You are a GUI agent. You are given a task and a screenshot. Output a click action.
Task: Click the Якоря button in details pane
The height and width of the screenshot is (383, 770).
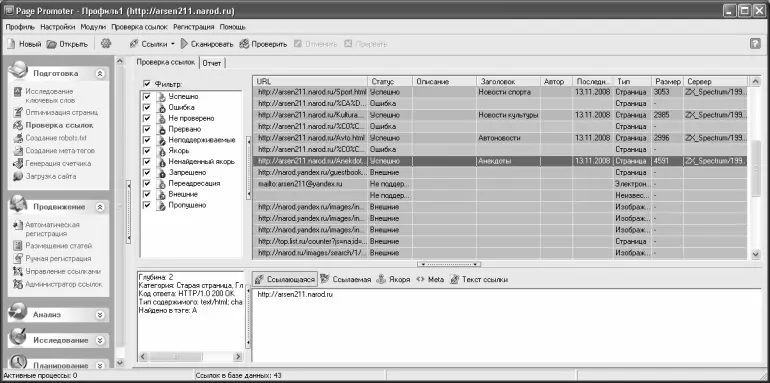pos(393,279)
